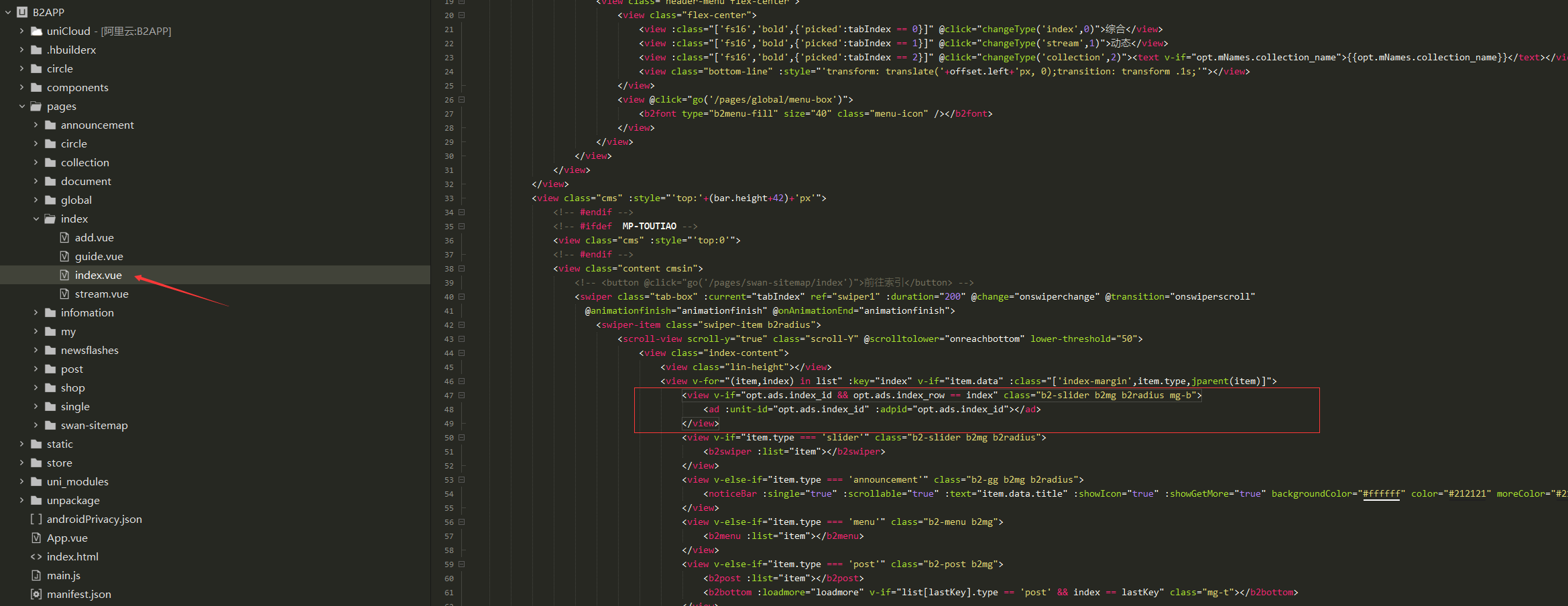Select the uni_modules folder

coord(77,481)
